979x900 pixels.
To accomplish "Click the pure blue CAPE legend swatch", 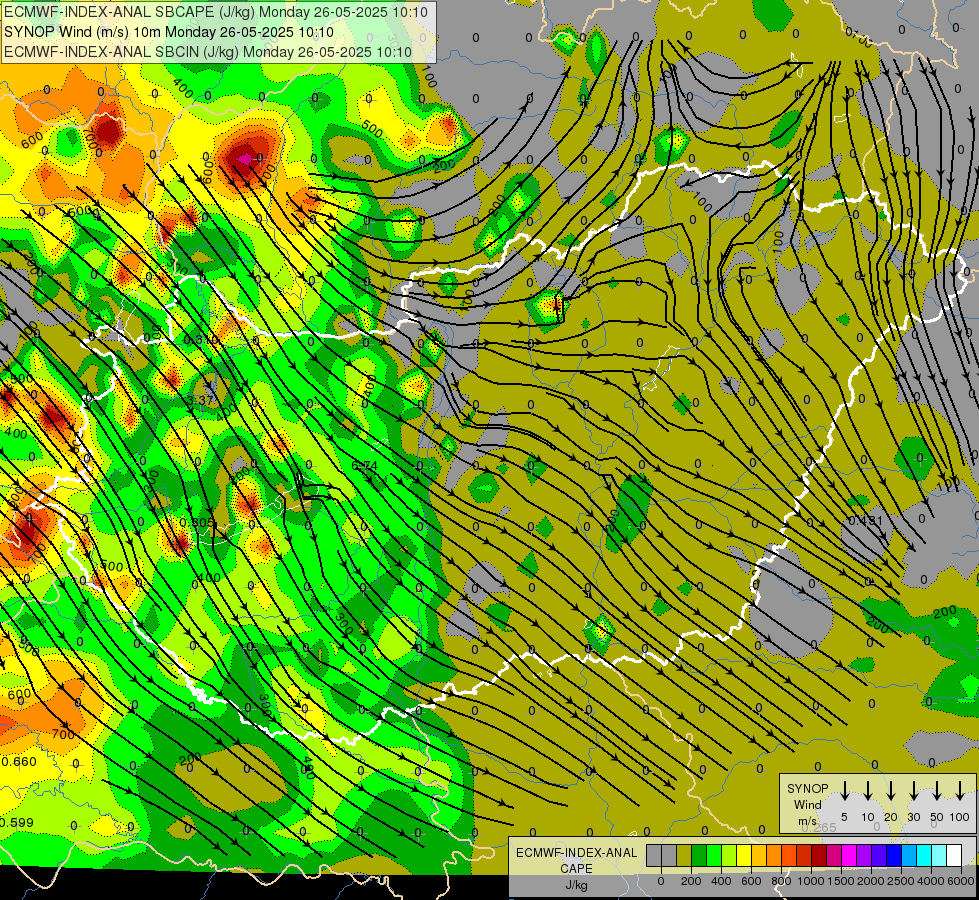I will 895,855.
